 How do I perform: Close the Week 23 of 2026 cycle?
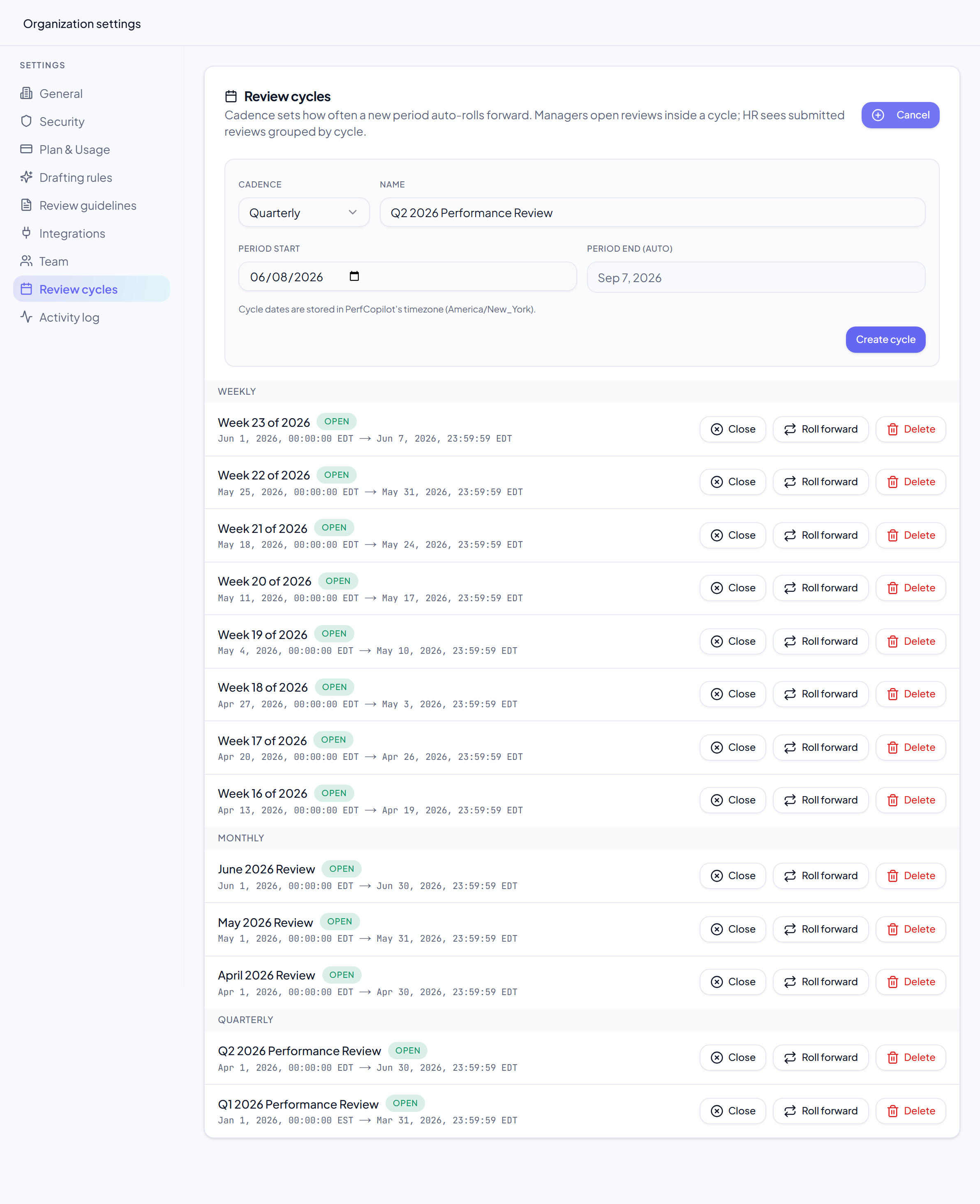coord(732,429)
